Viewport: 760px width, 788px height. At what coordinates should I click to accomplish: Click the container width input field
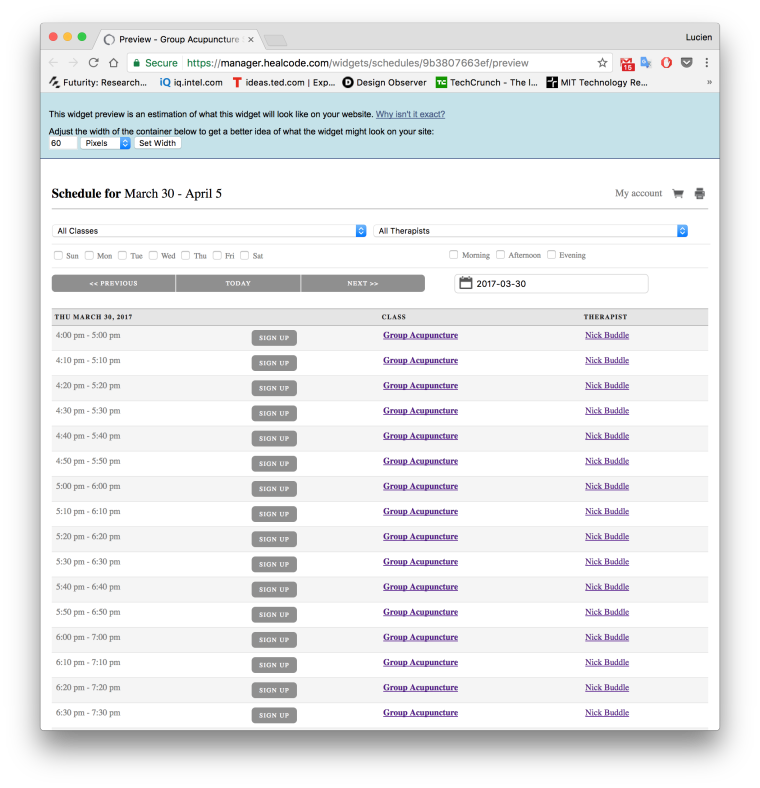(x=62, y=143)
